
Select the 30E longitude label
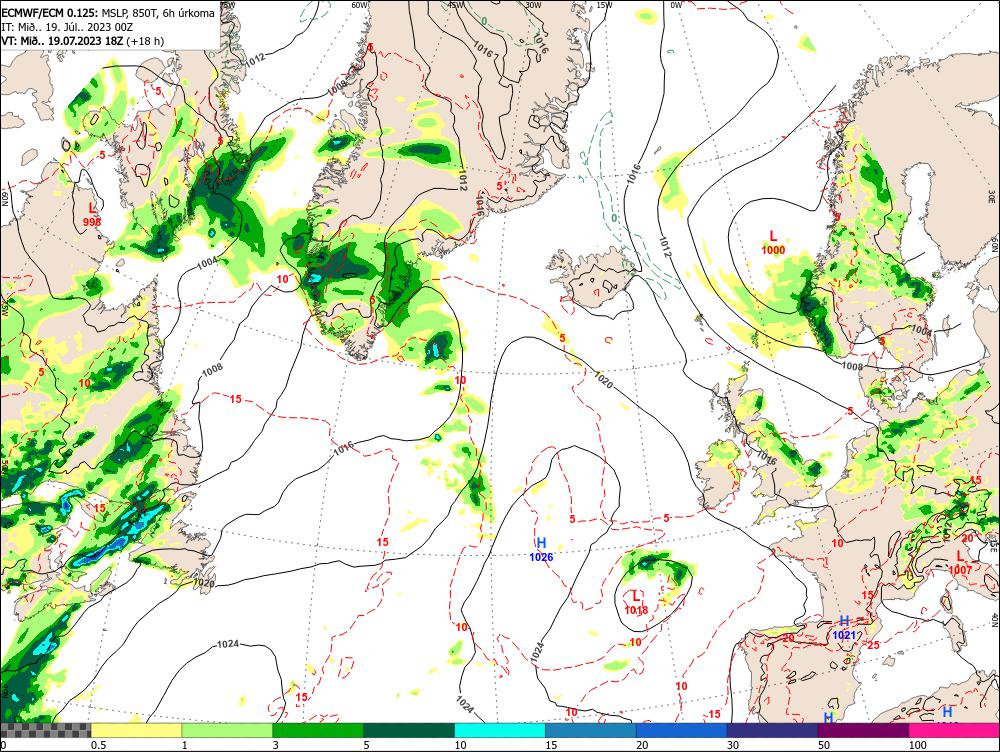tap(992, 195)
